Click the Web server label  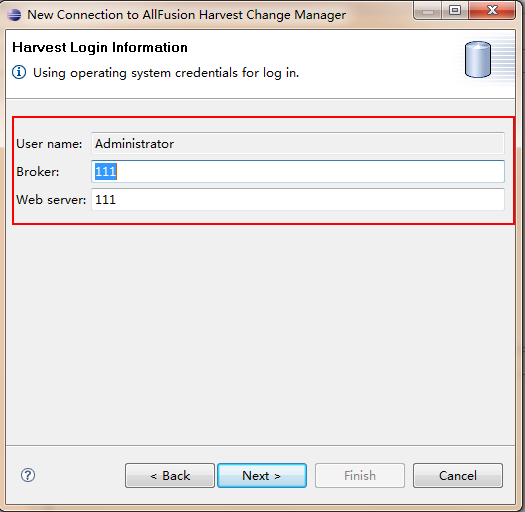pos(51,200)
